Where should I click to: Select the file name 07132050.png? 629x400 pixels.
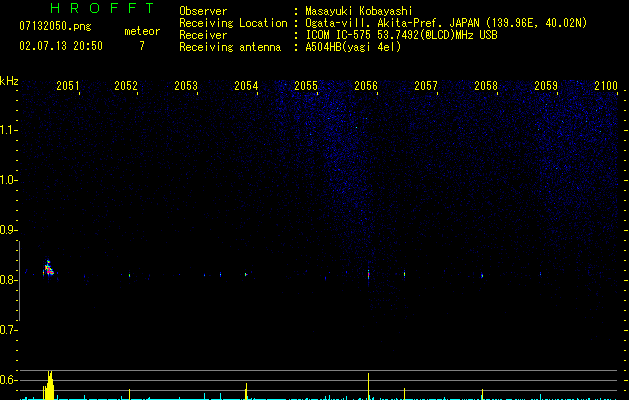point(55,26)
